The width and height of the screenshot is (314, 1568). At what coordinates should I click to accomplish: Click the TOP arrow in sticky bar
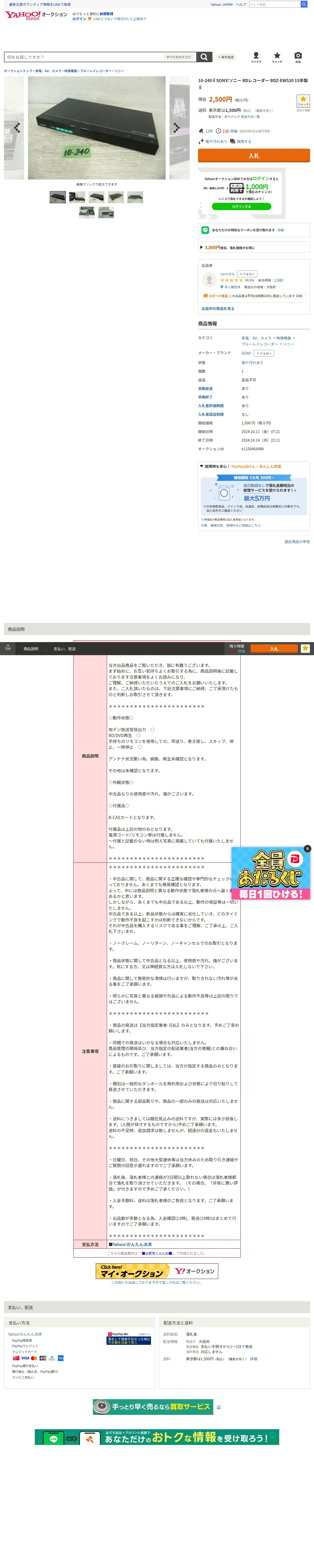pos(7,648)
